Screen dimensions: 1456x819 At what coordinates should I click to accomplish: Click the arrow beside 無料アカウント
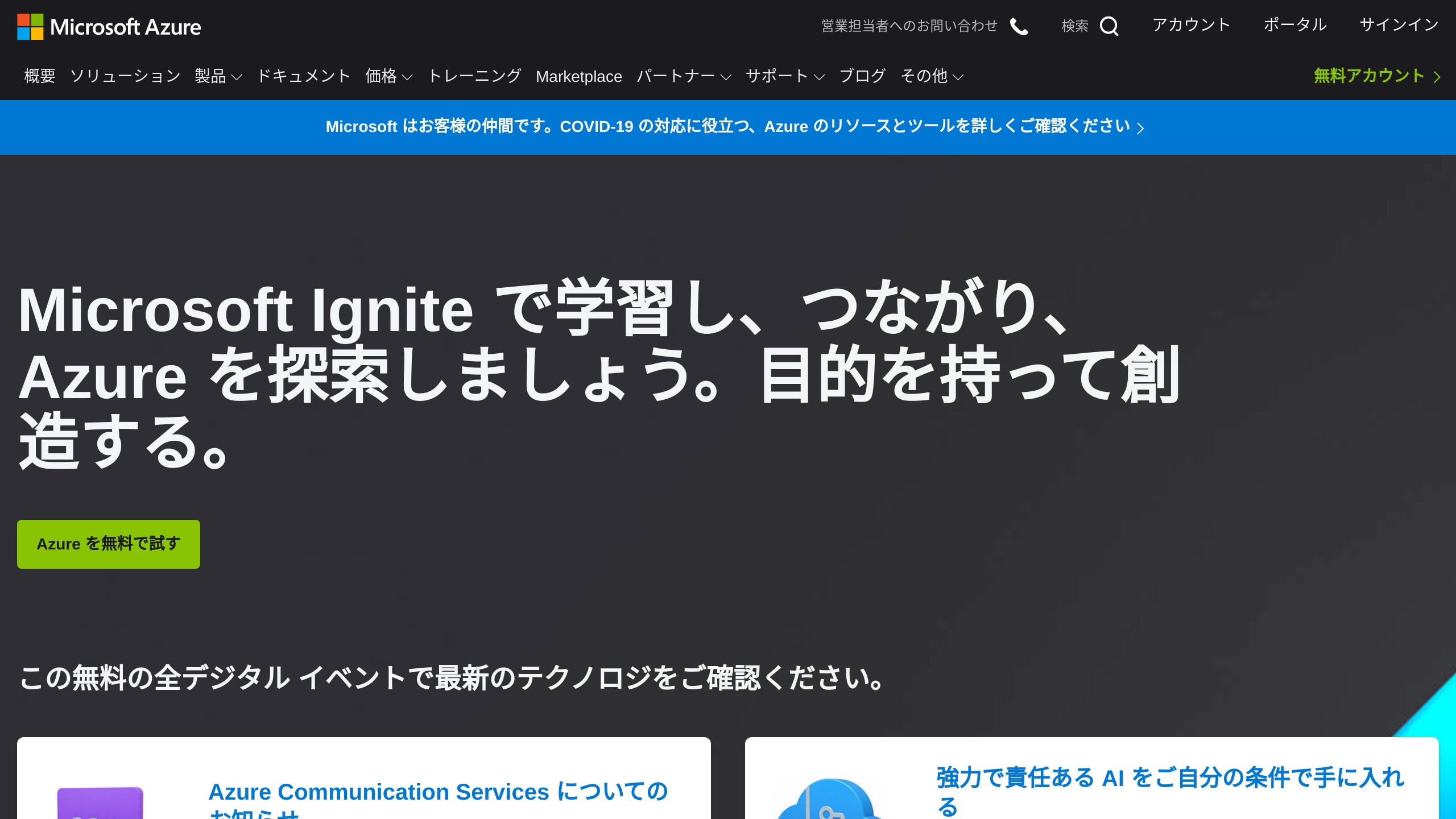pyautogui.click(x=1437, y=77)
